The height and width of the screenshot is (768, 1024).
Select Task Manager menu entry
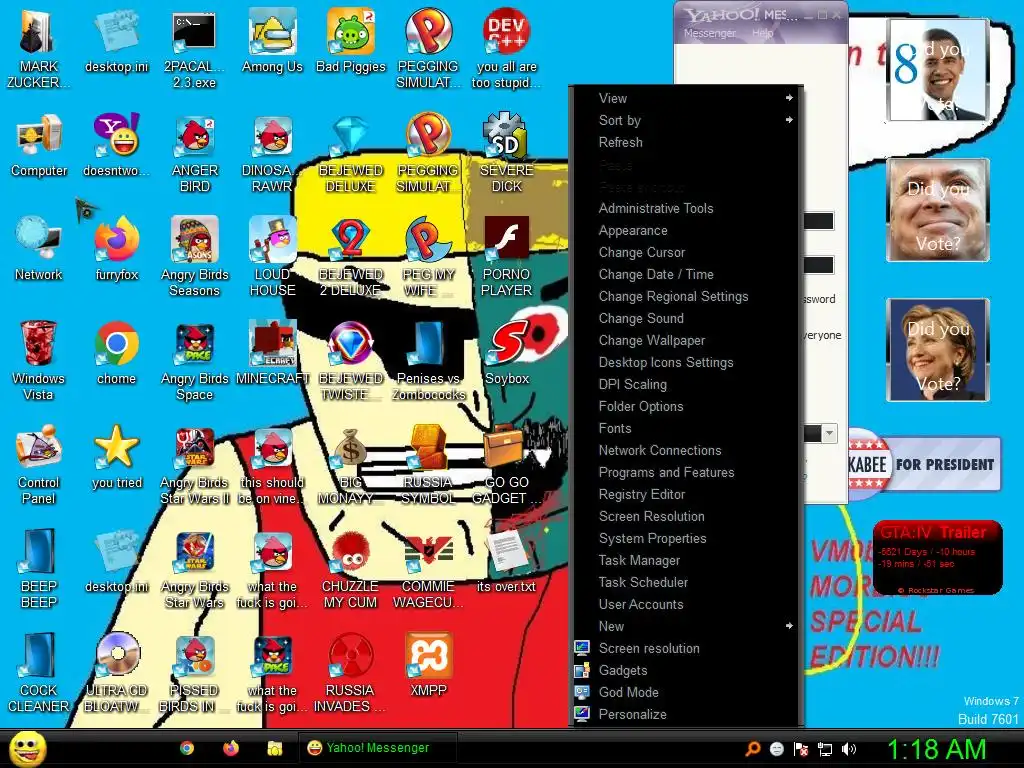click(x=687, y=560)
